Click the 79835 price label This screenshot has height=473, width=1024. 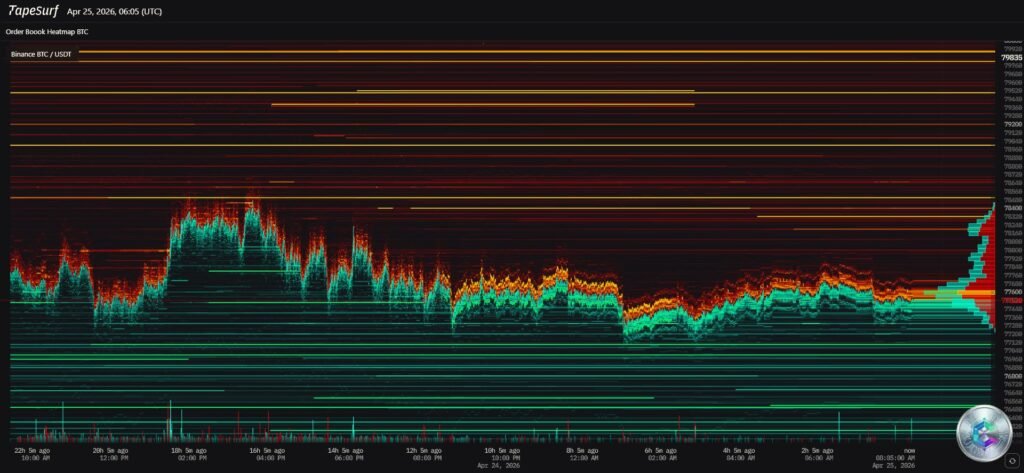[1011, 57]
